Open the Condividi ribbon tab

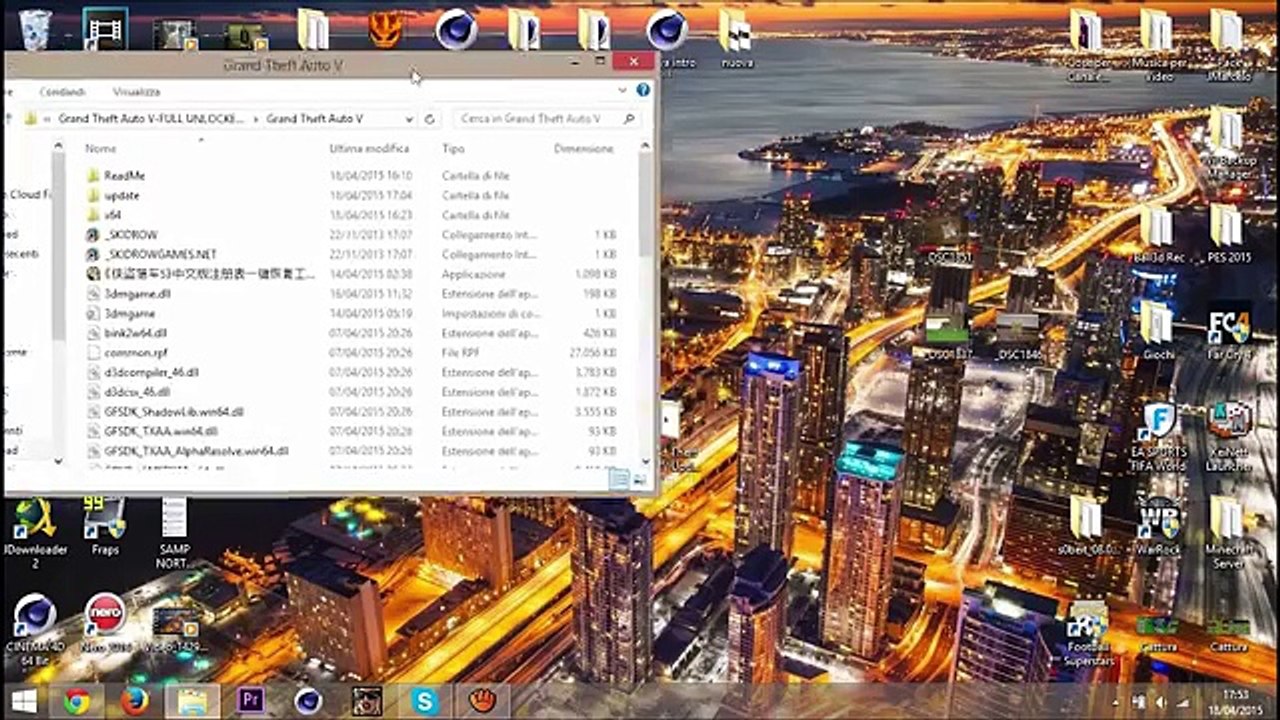point(61,91)
